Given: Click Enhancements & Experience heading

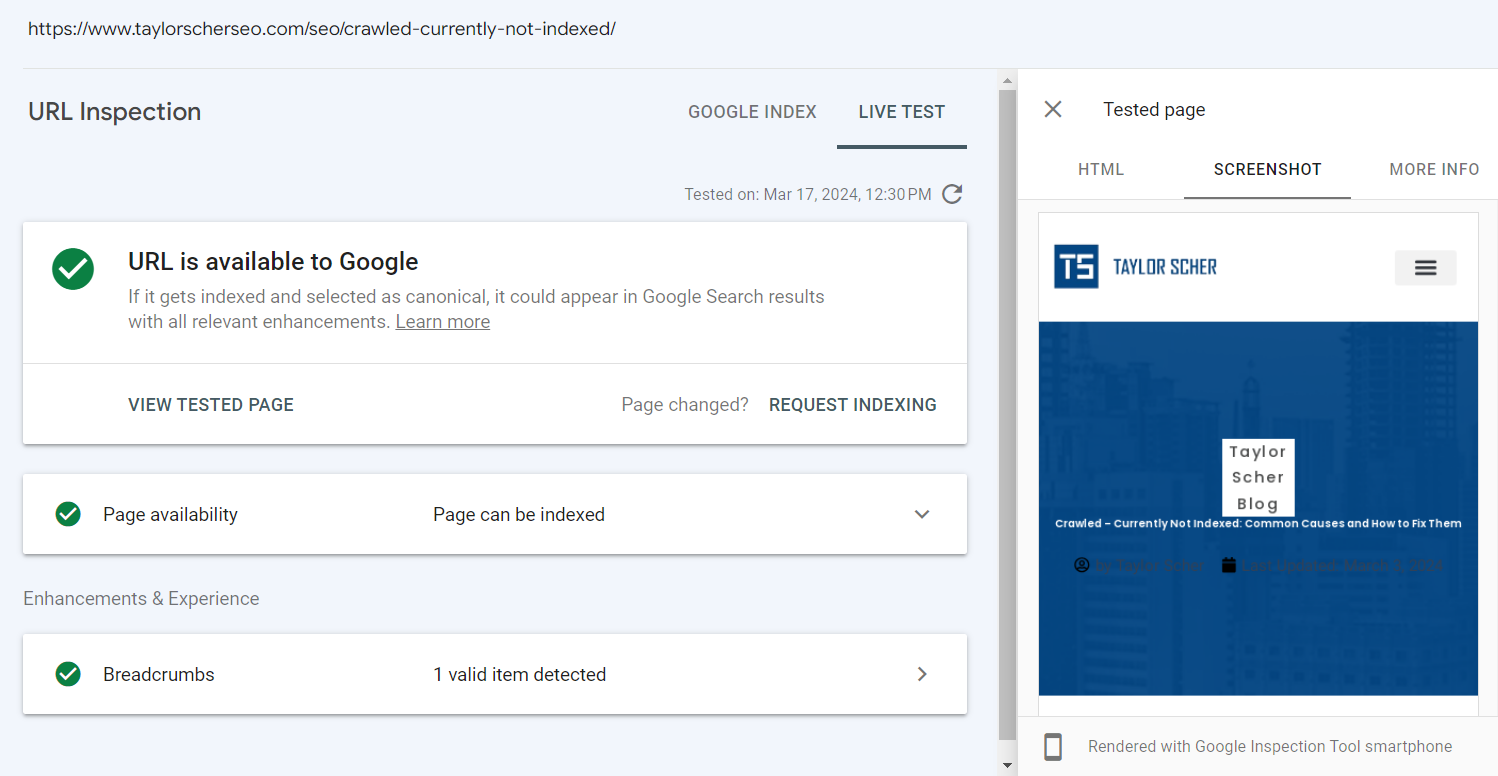Looking at the screenshot, I should click(x=141, y=598).
